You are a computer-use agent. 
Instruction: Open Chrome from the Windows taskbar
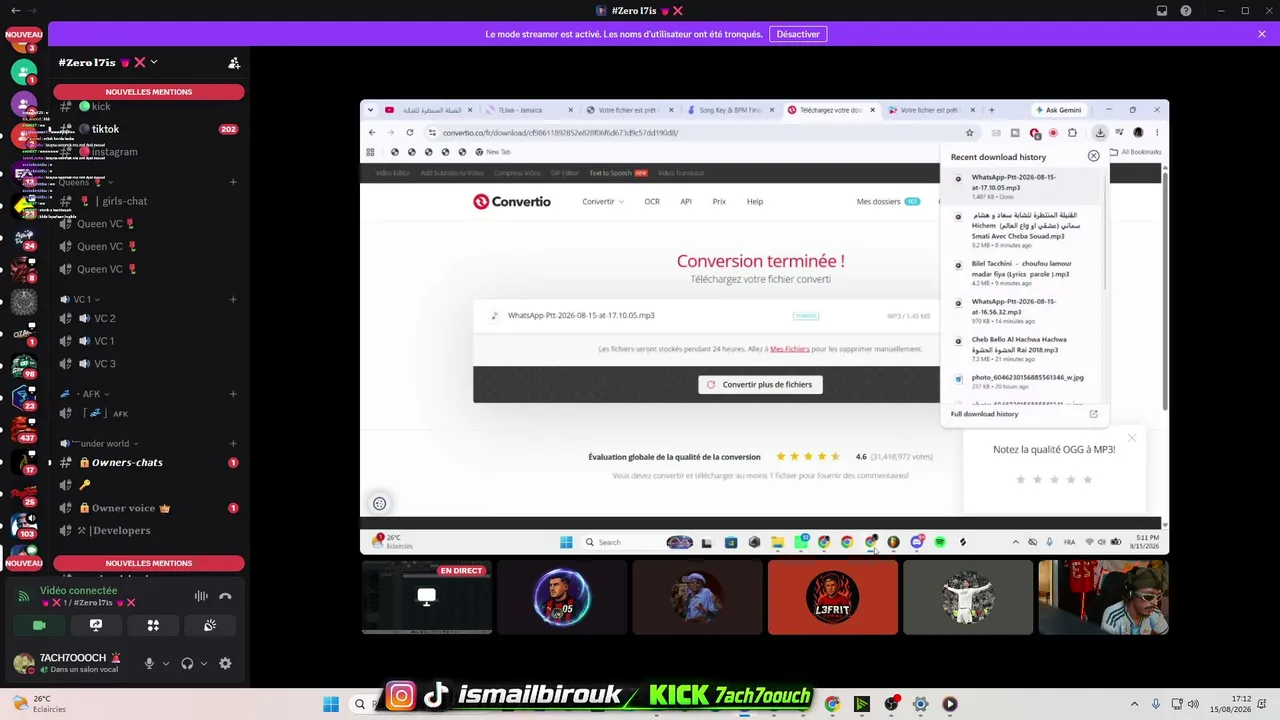tap(832, 704)
